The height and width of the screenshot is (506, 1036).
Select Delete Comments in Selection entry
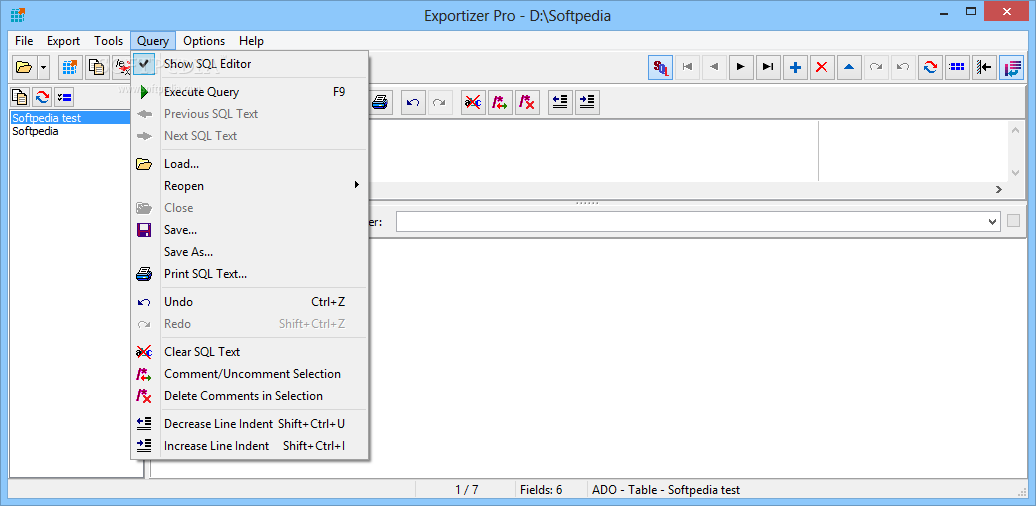249,396
